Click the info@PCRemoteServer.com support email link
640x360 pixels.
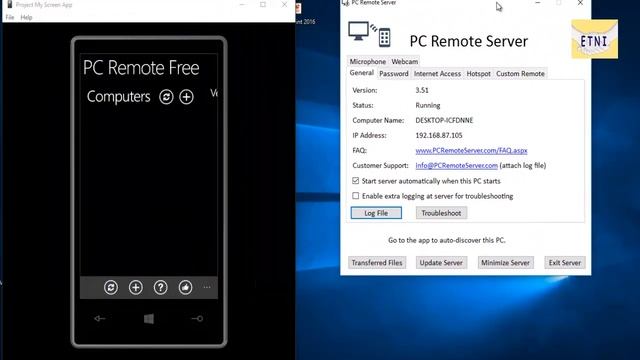point(456,165)
